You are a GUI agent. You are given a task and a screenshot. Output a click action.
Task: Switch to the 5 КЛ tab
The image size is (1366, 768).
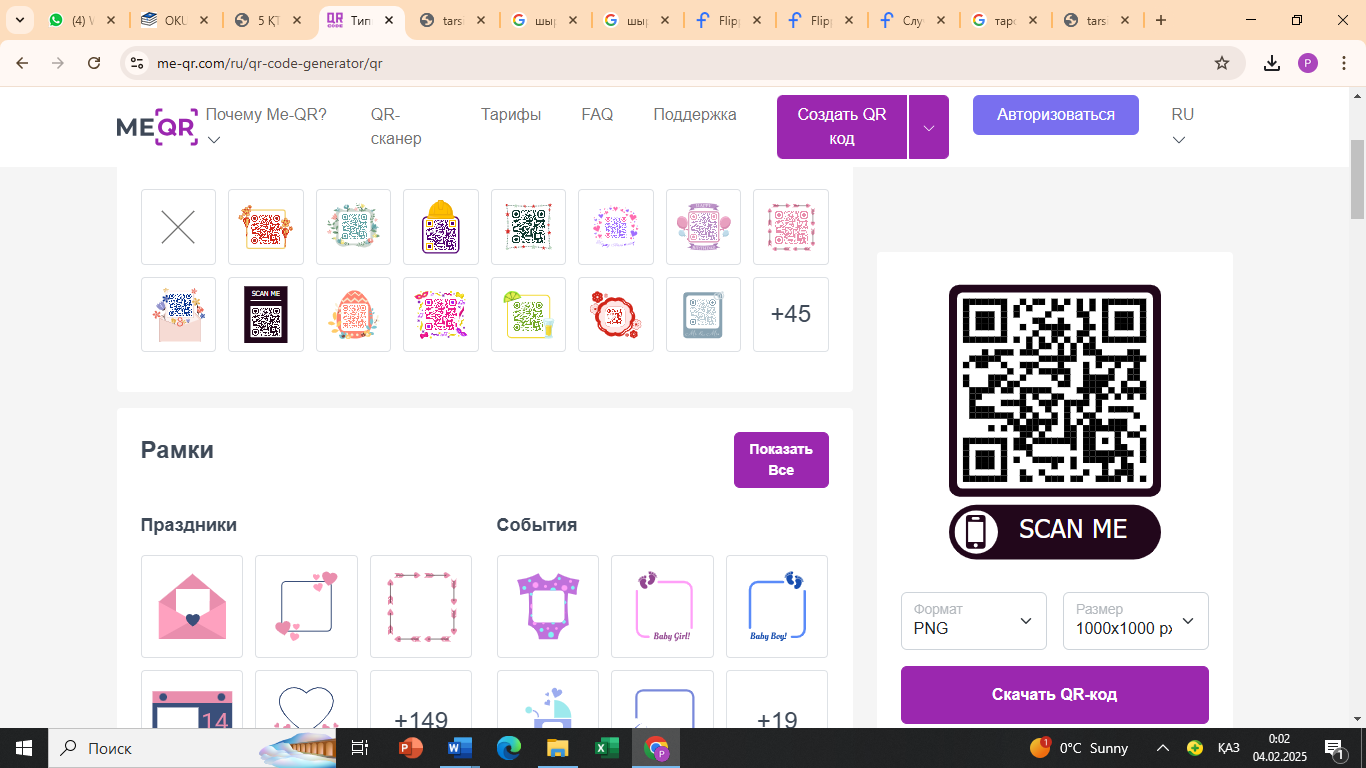pos(268,20)
